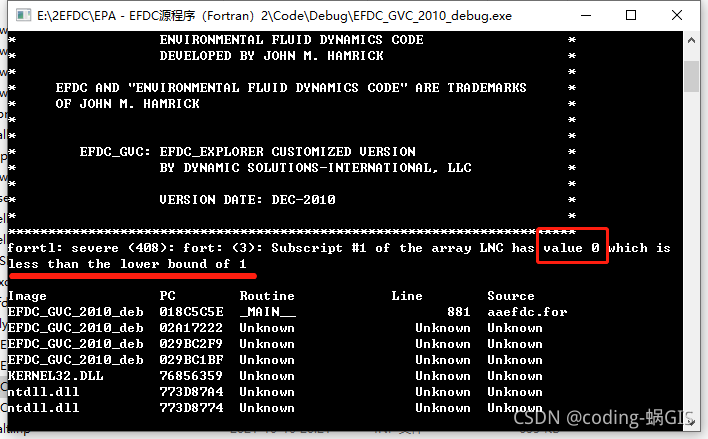Click PC address 018C5C5E

pyautogui.click(x=191, y=312)
